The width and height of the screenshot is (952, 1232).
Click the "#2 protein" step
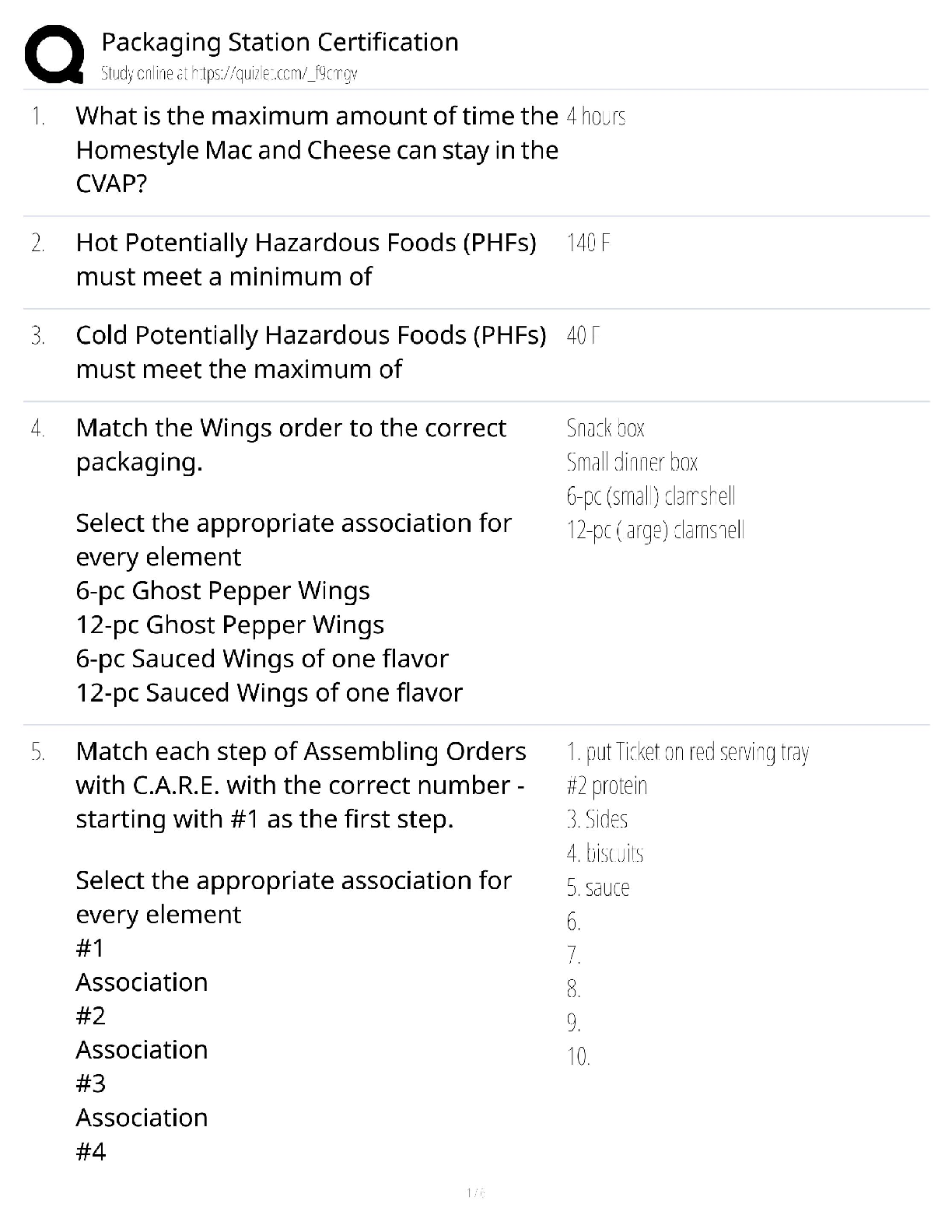(607, 786)
